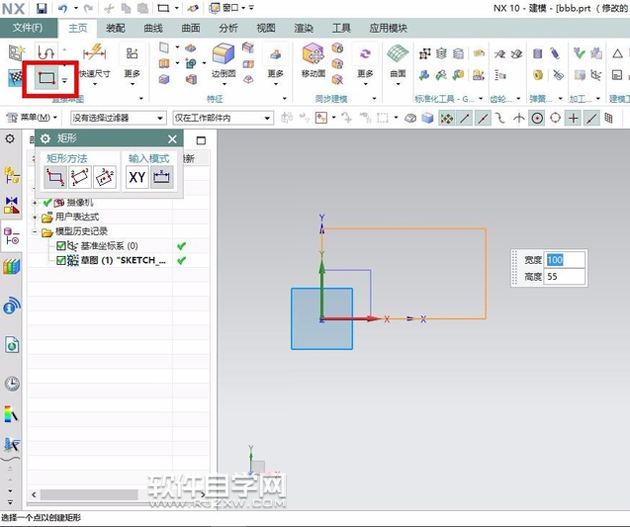Toggle the 基准坐标系 (0) checkbox
Screen dimensions: 630x527
click(61, 246)
